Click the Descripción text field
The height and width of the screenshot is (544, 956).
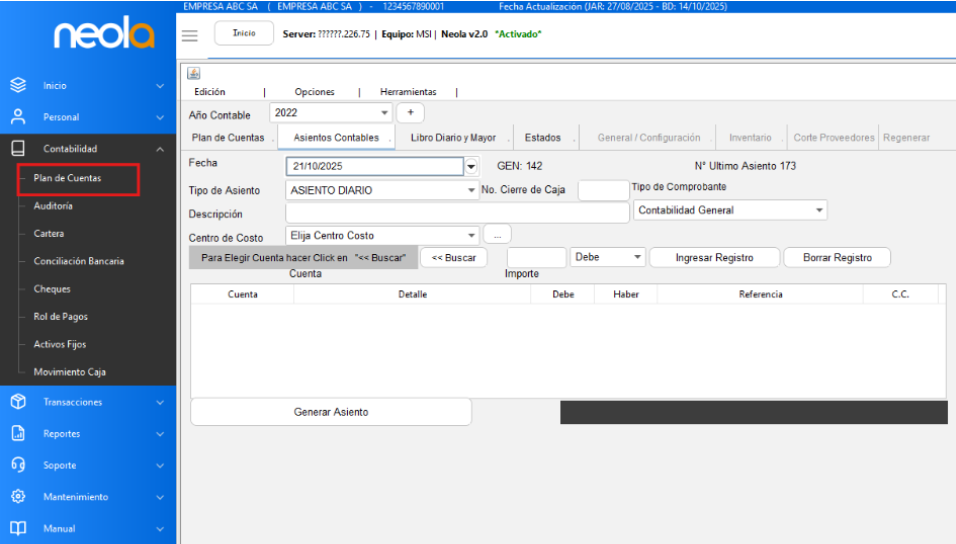coord(457,213)
